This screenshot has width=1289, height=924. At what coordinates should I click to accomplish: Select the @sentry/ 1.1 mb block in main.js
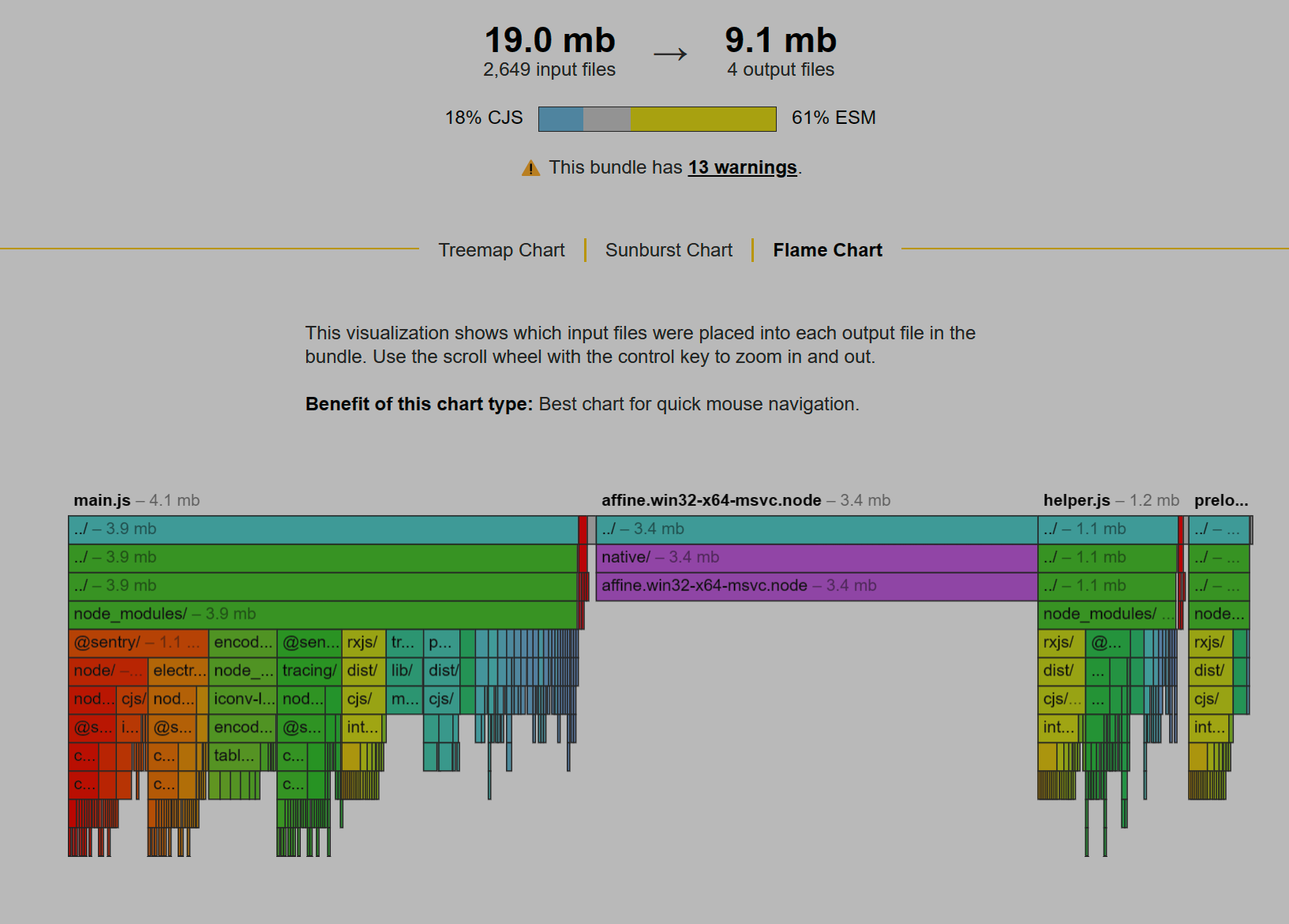(138, 642)
